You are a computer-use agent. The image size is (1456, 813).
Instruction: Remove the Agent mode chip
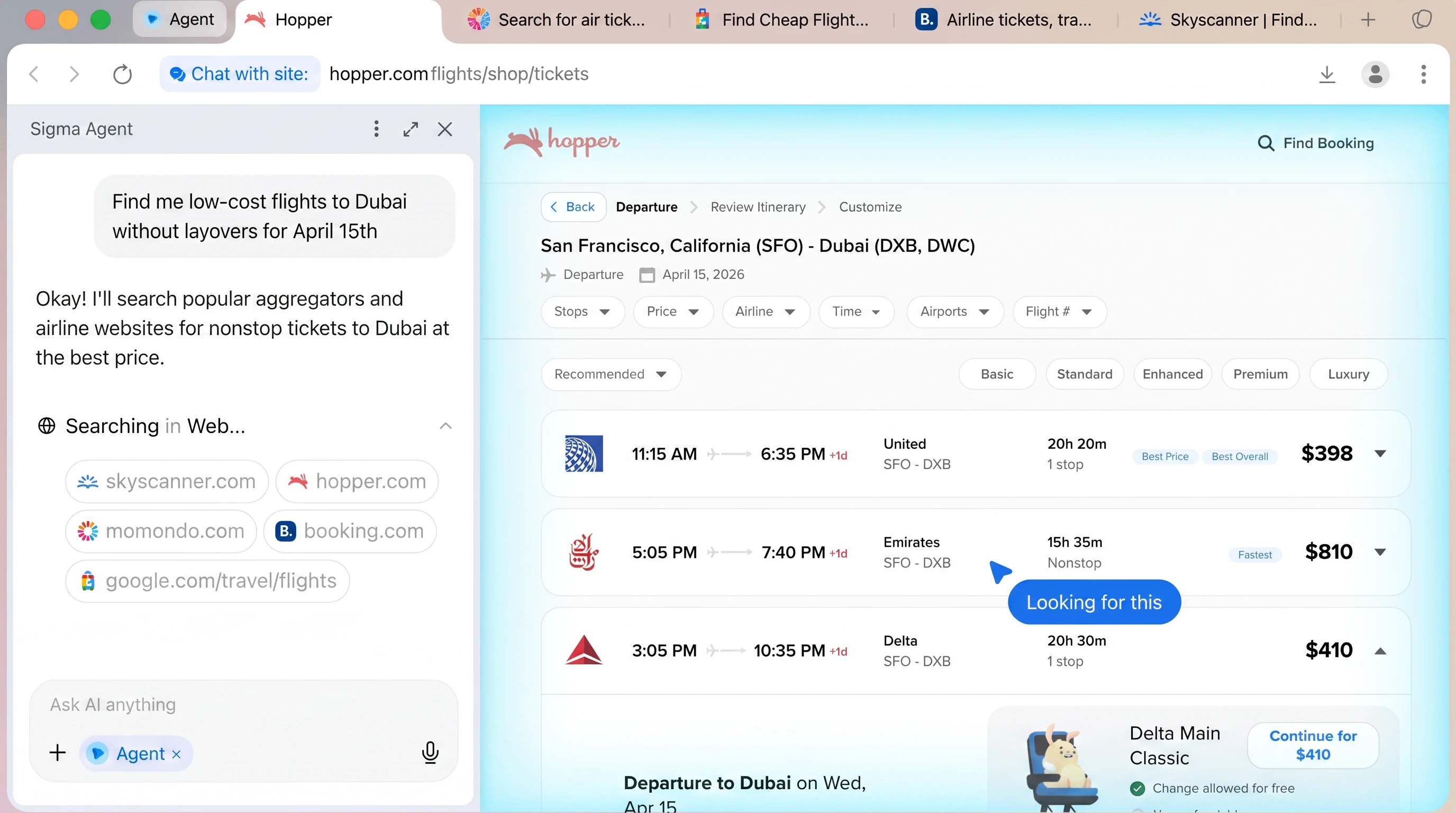point(176,754)
